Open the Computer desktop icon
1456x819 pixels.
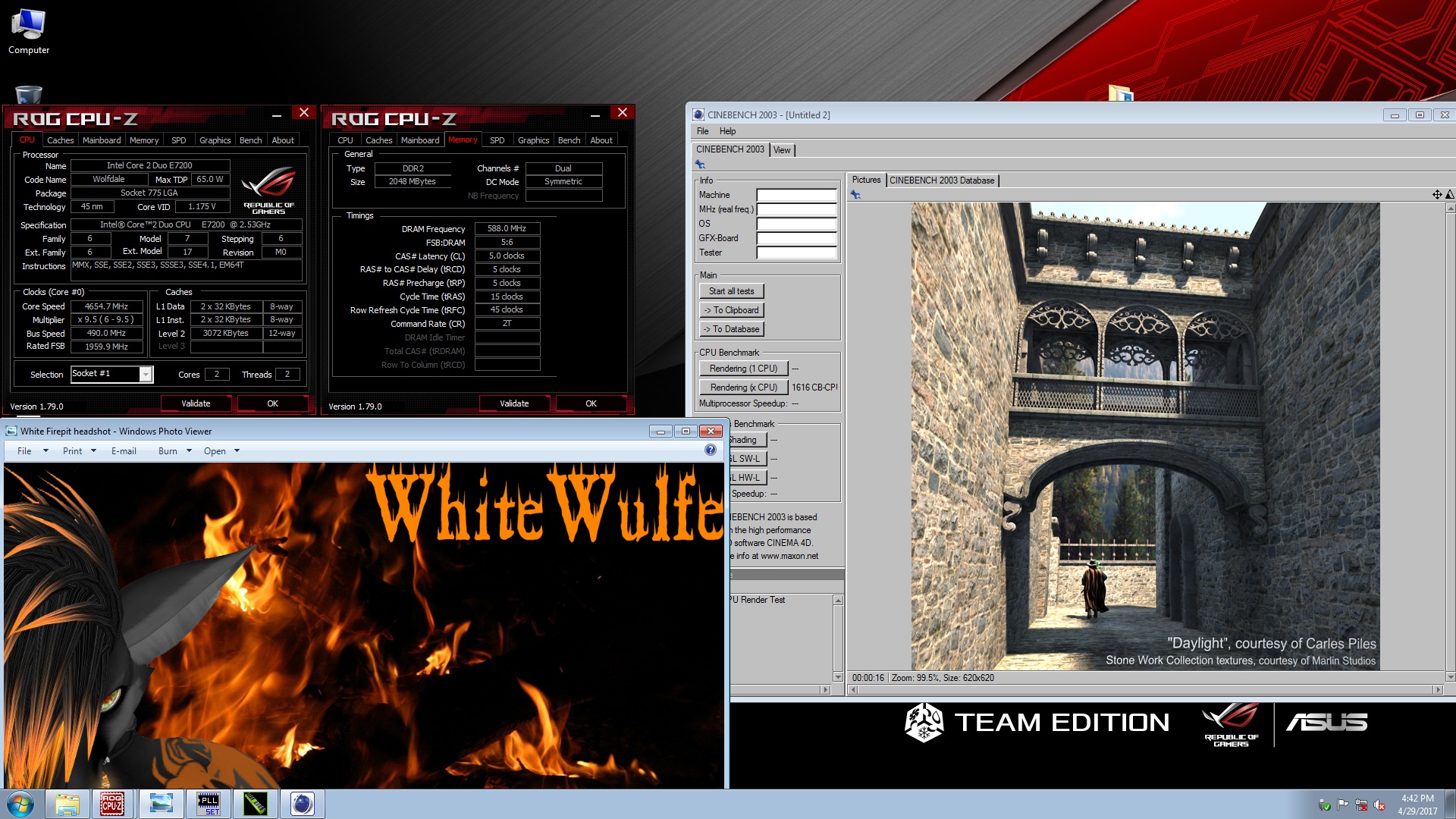click(29, 32)
